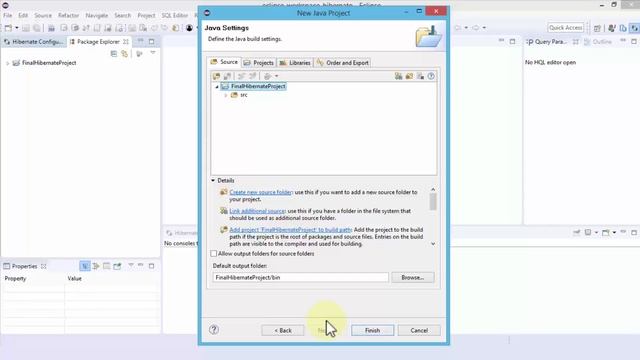Screen dimensions: 640x360
Task: Go back with the < Back button
Action: (x=282, y=330)
